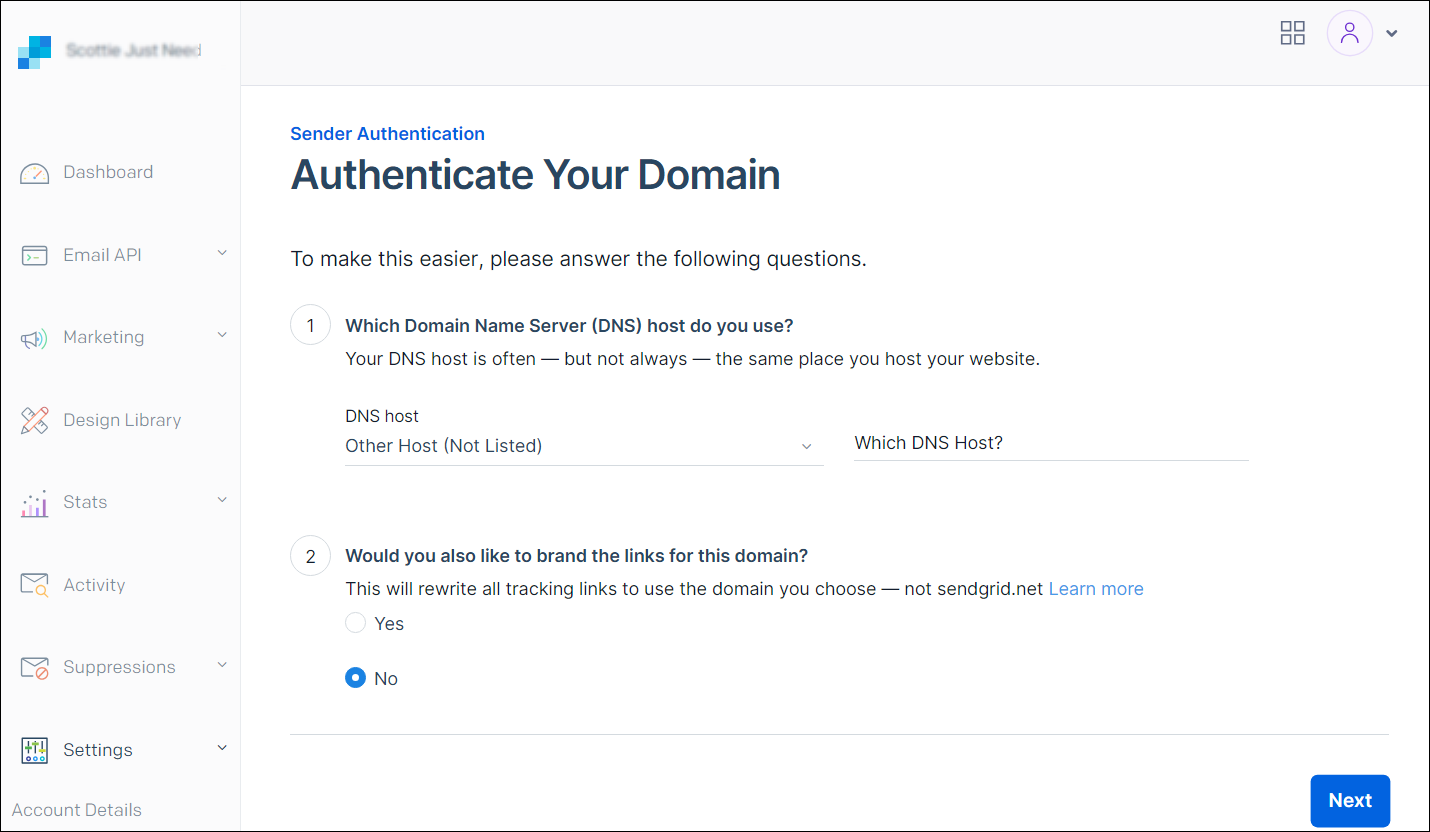Image resolution: width=1430 pixels, height=832 pixels.
Task: Expand the Email API sidebar section
Action: click(x=222, y=253)
